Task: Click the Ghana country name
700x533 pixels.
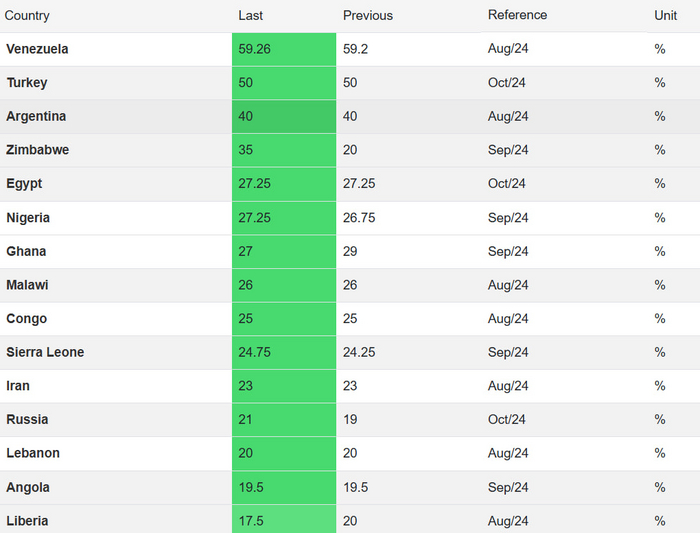Action: tap(26, 251)
